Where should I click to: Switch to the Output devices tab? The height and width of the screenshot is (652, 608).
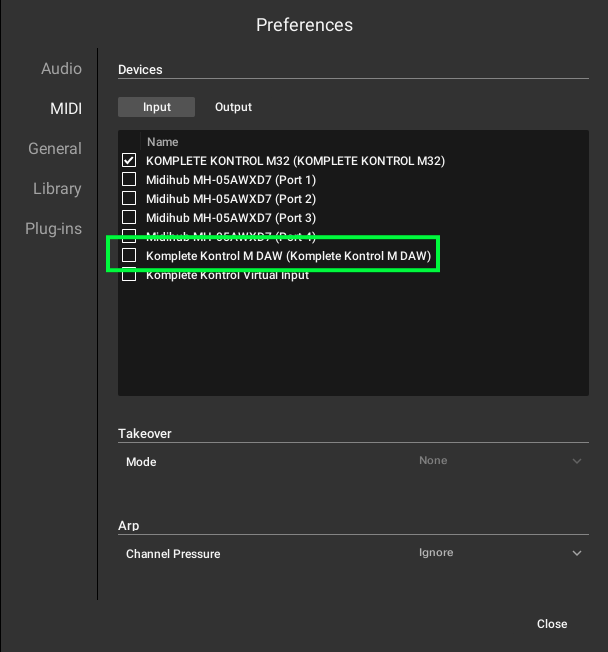[233, 107]
